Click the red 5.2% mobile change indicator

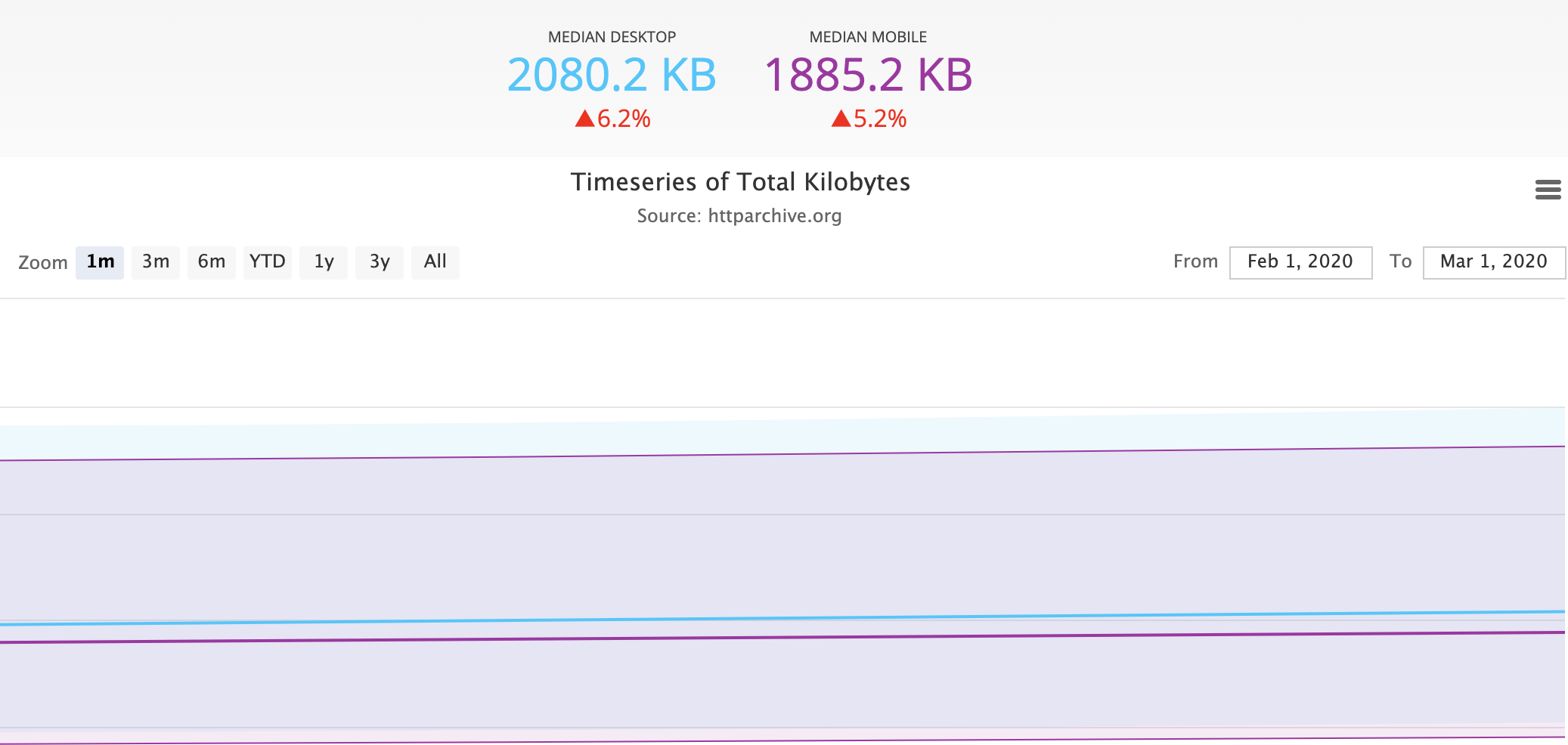coord(869,118)
